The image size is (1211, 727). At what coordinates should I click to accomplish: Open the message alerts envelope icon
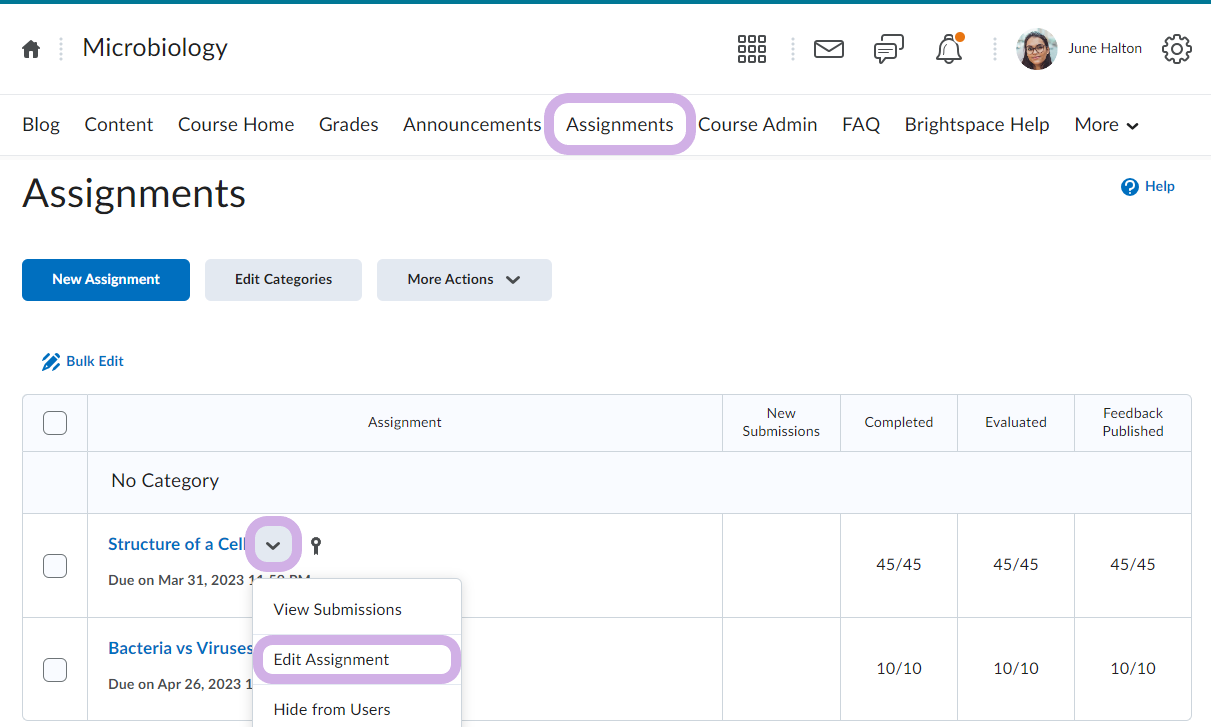pos(828,49)
